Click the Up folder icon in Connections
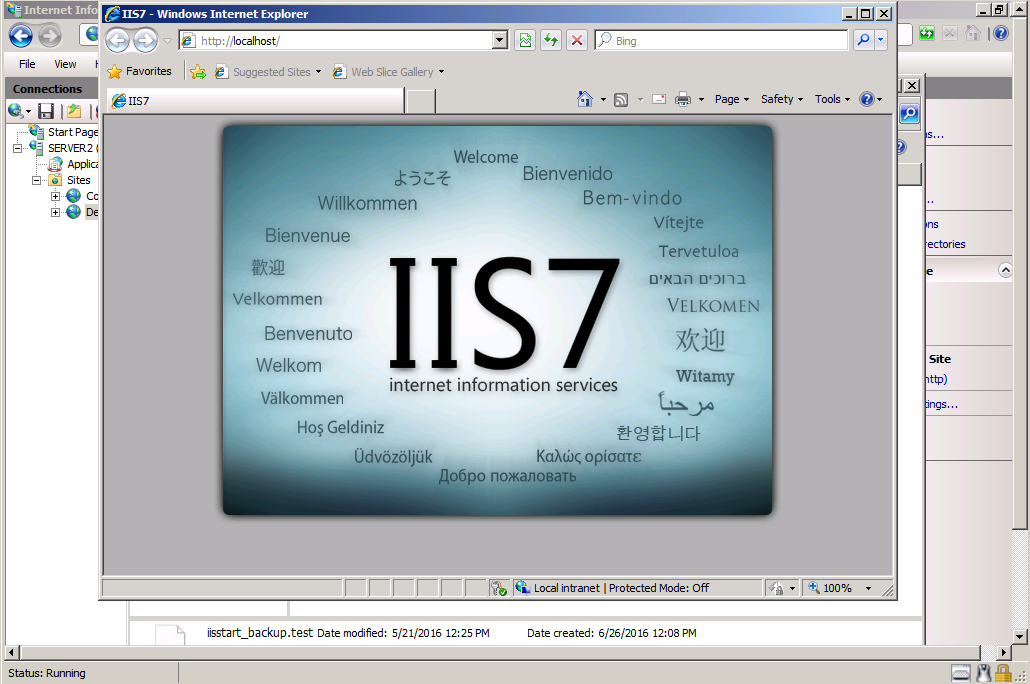 74,111
